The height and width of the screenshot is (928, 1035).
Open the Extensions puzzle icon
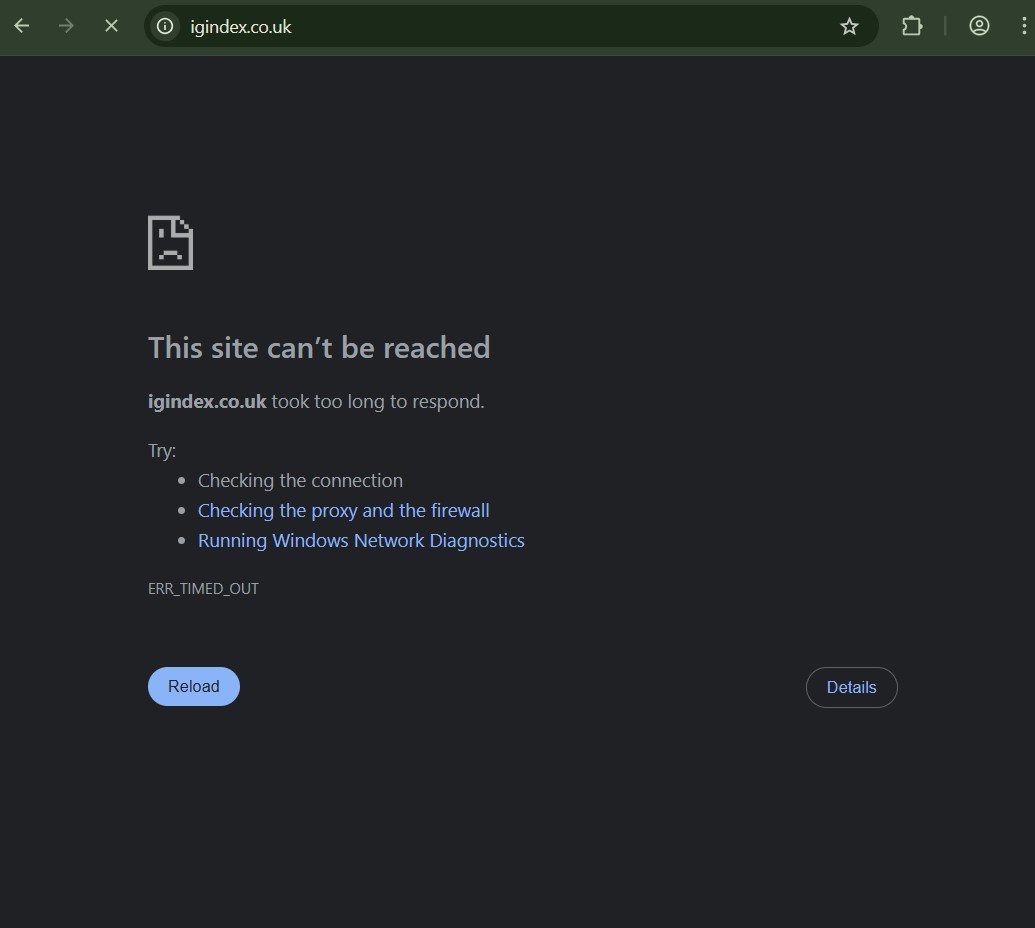[912, 26]
